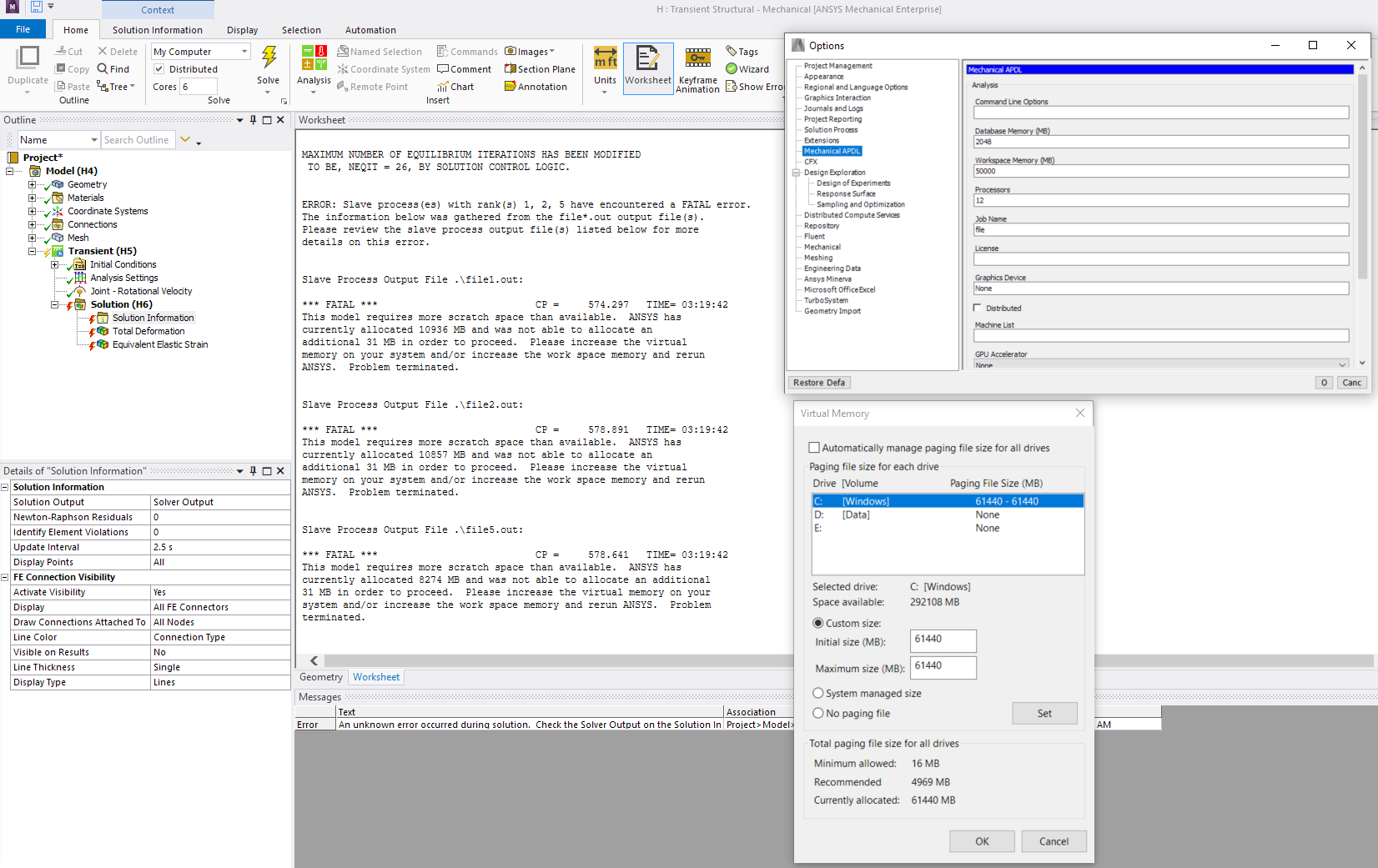Click the Delete icon in the ribbon

[103, 52]
